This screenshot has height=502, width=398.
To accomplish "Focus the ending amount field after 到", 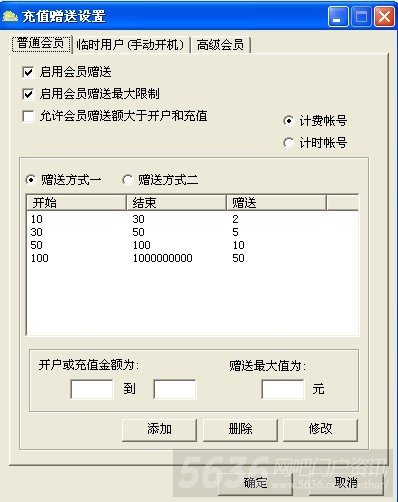I will click(x=175, y=389).
